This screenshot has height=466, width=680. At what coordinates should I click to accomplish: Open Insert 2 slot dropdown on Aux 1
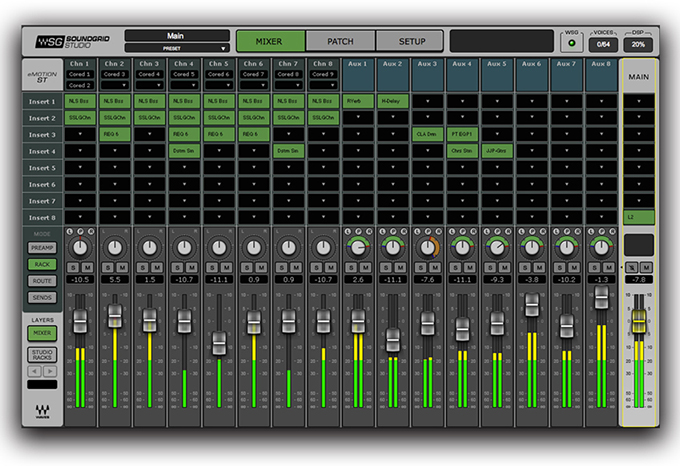(x=358, y=117)
